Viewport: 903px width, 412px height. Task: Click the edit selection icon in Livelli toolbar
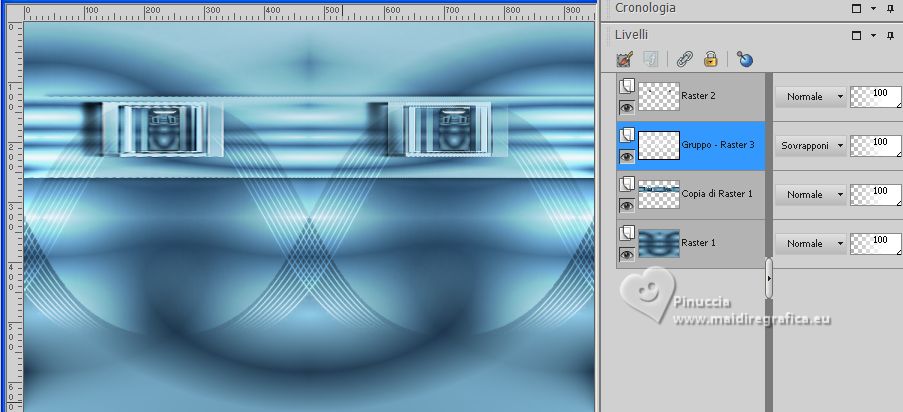[x=624, y=59]
